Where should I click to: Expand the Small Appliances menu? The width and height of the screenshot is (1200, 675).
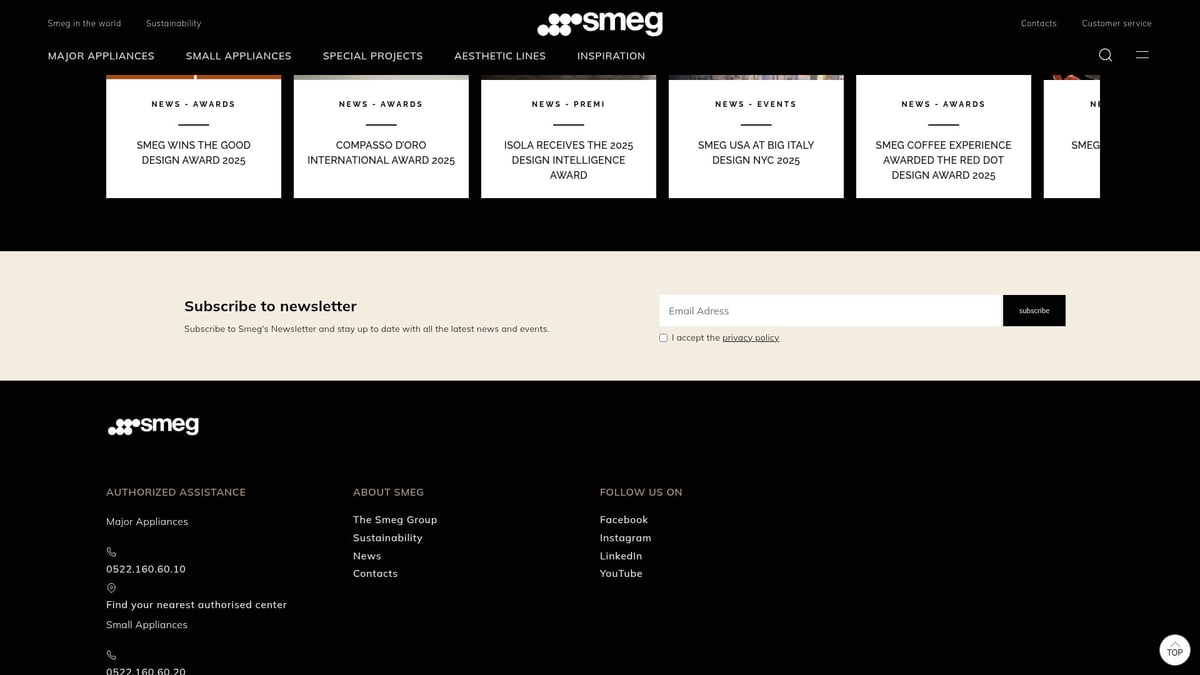coord(238,56)
